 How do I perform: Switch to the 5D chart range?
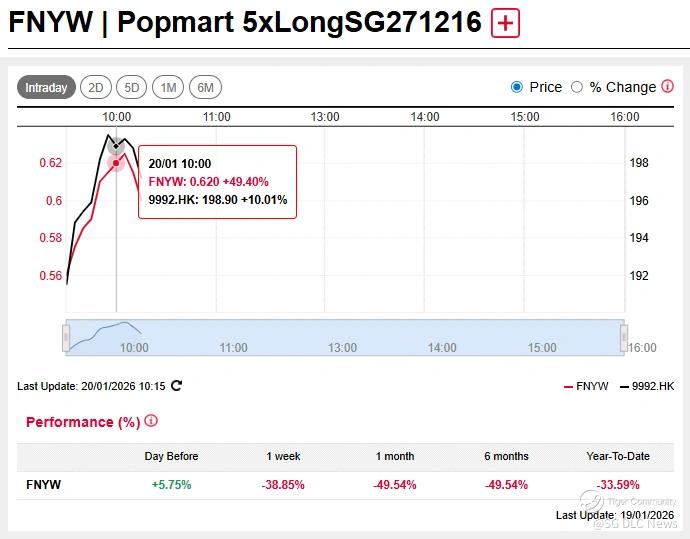coord(132,88)
